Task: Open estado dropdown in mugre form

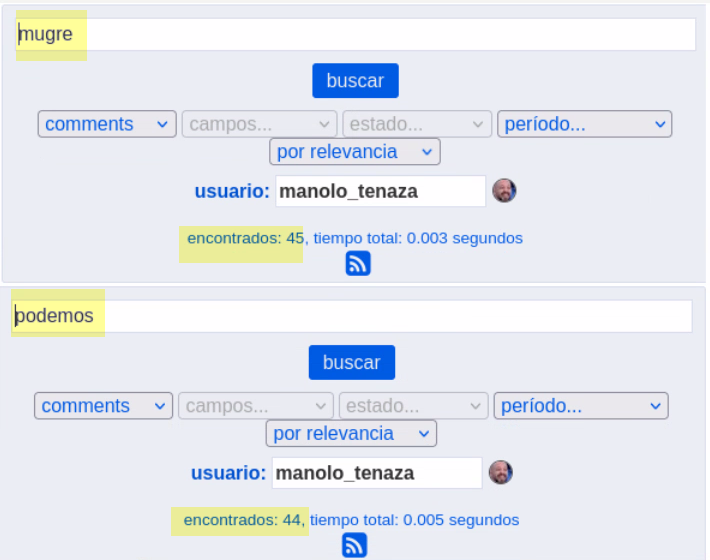Action: pyautogui.click(x=417, y=124)
